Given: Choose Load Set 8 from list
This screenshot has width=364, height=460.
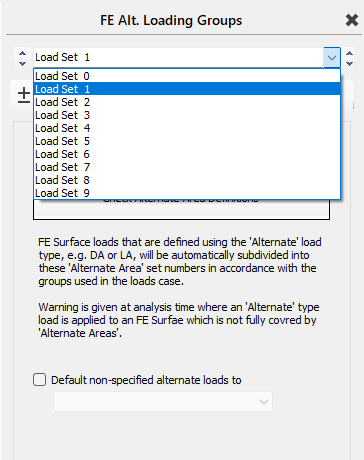Looking at the screenshot, I should click(187, 180).
